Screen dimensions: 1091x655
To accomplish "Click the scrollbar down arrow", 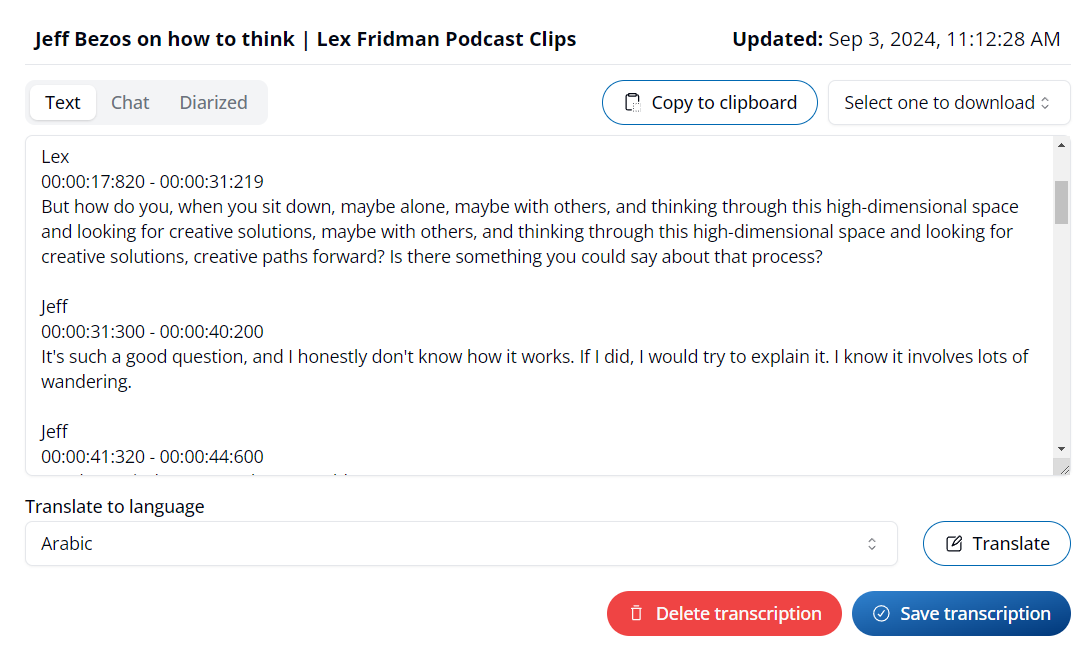I will click(x=1062, y=448).
